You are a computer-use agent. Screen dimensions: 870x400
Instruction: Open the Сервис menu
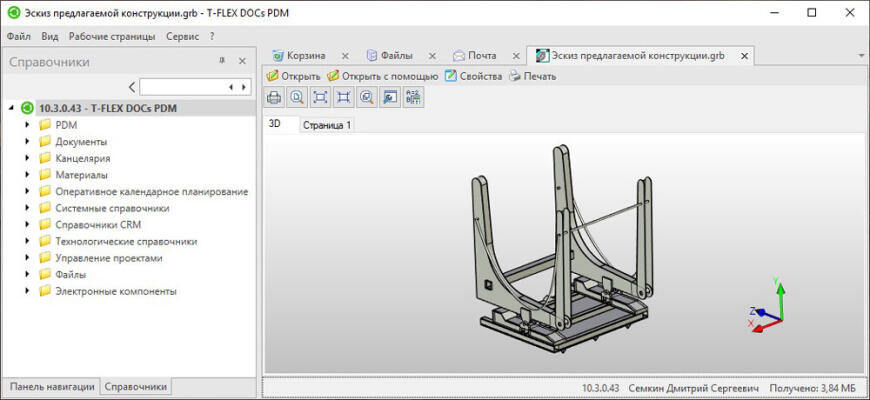click(x=182, y=36)
